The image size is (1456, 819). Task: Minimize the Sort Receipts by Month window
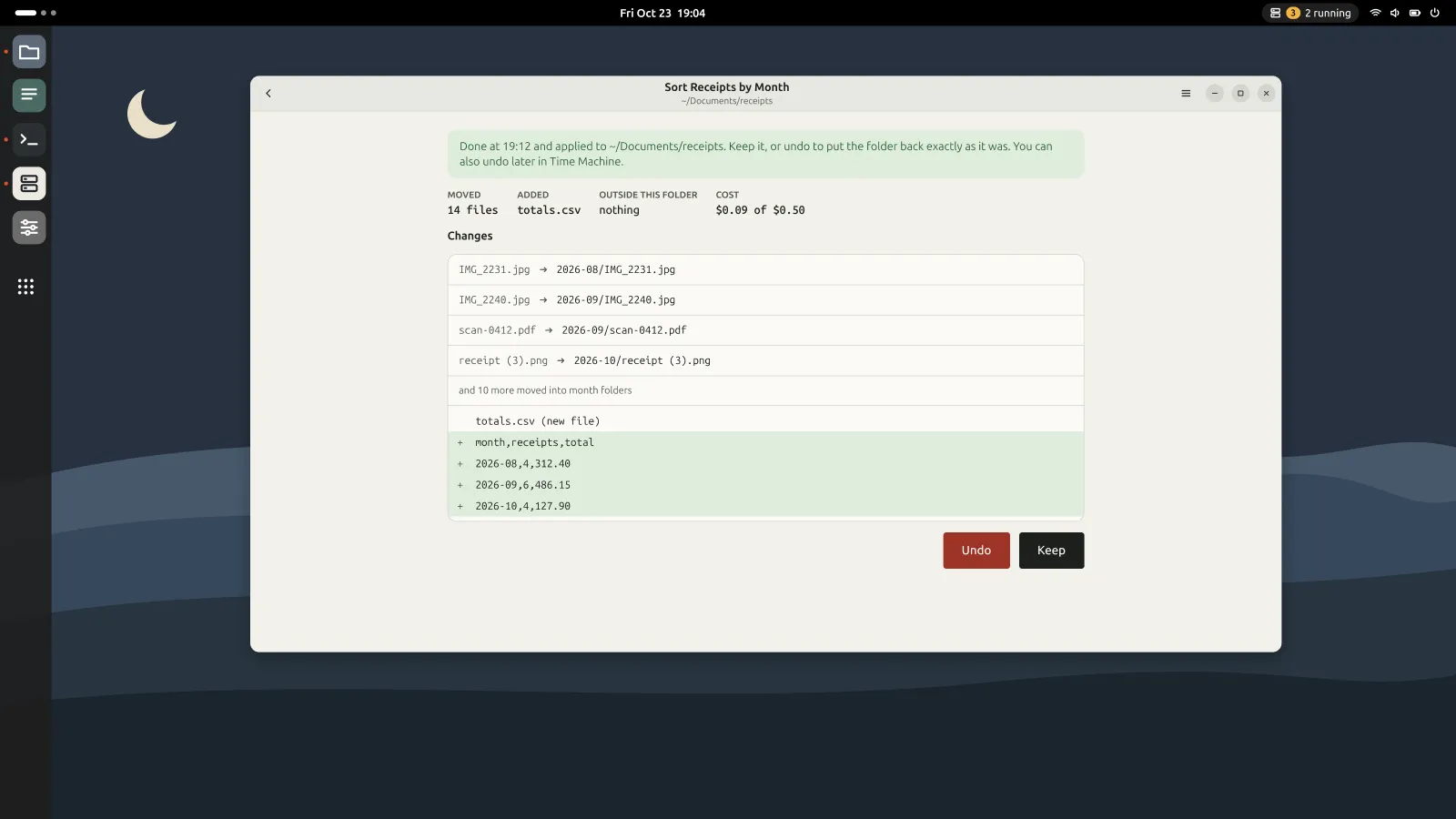click(1215, 94)
